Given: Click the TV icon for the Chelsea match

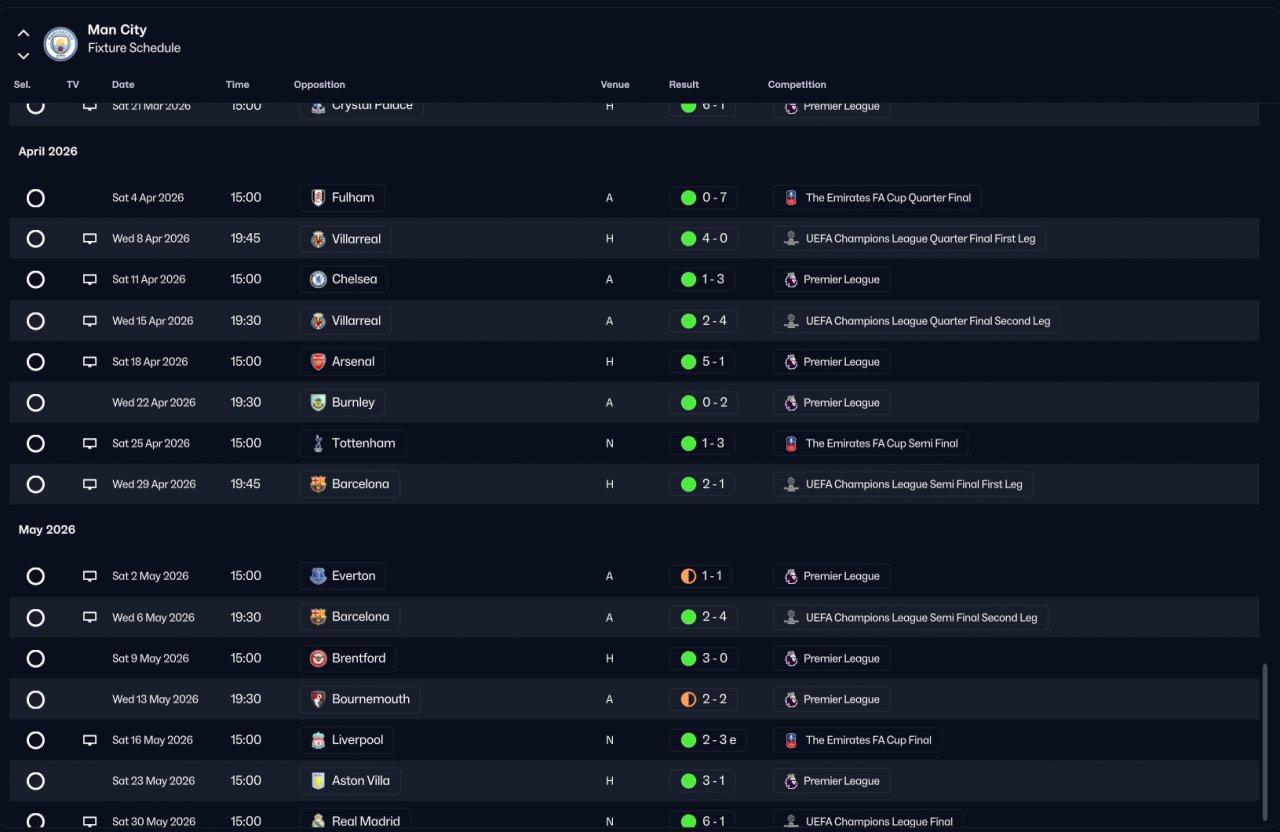Looking at the screenshot, I should click(x=90, y=280).
